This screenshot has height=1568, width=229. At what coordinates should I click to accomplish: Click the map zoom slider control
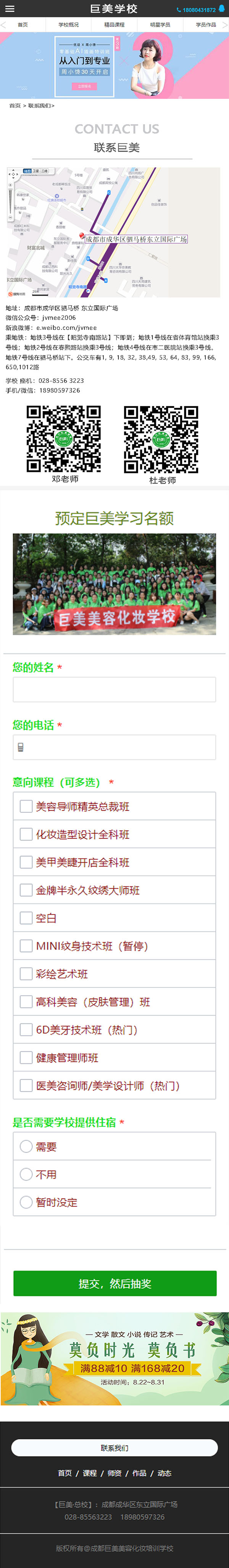coord(10,199)
